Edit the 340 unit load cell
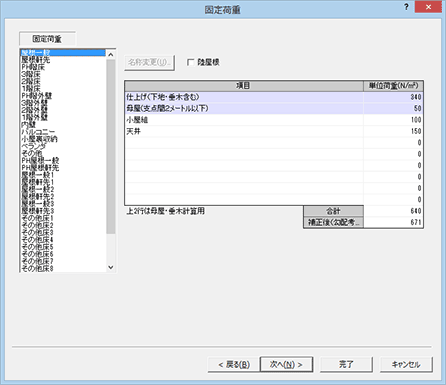 point(393,97)
